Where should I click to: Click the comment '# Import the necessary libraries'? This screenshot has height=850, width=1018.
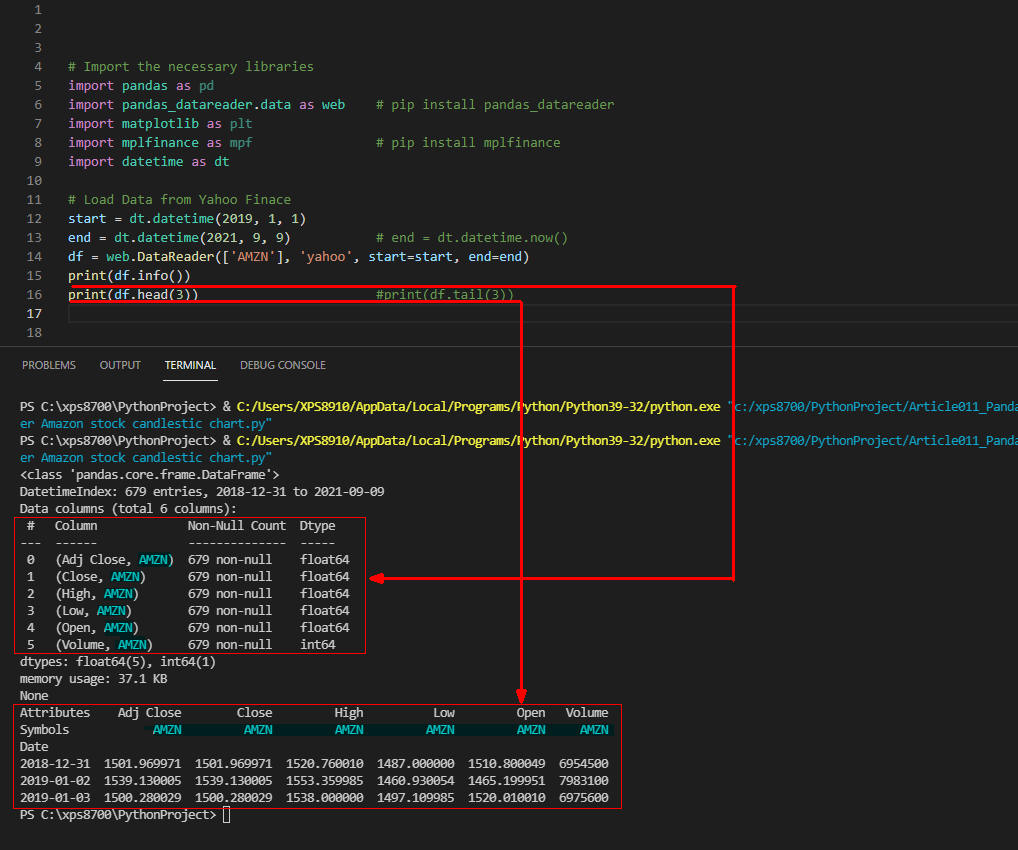pos(191,67)
